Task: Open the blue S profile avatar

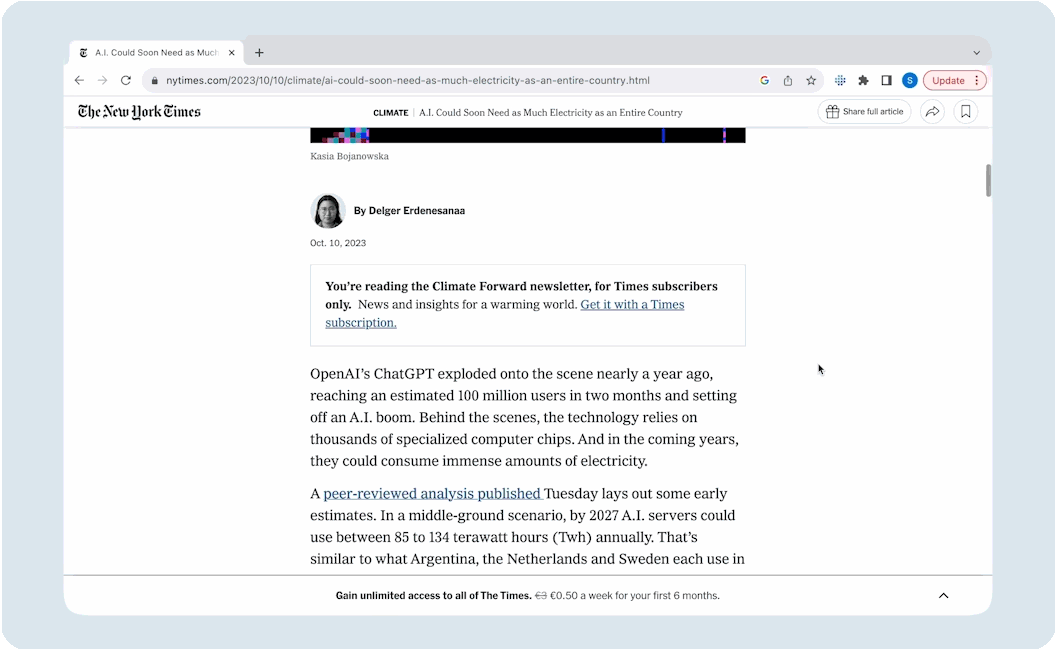Action: (x=909, y=81)
